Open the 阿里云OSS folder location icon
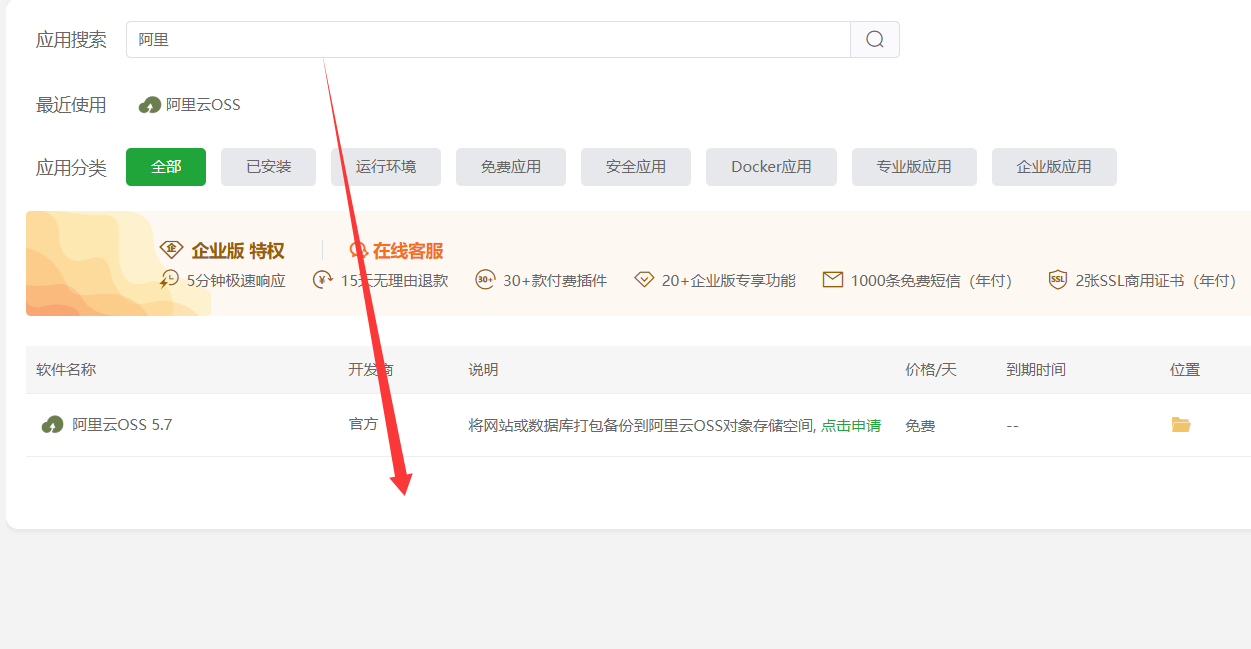This screenshot has width=1251, height=649. click(1181, 425)
